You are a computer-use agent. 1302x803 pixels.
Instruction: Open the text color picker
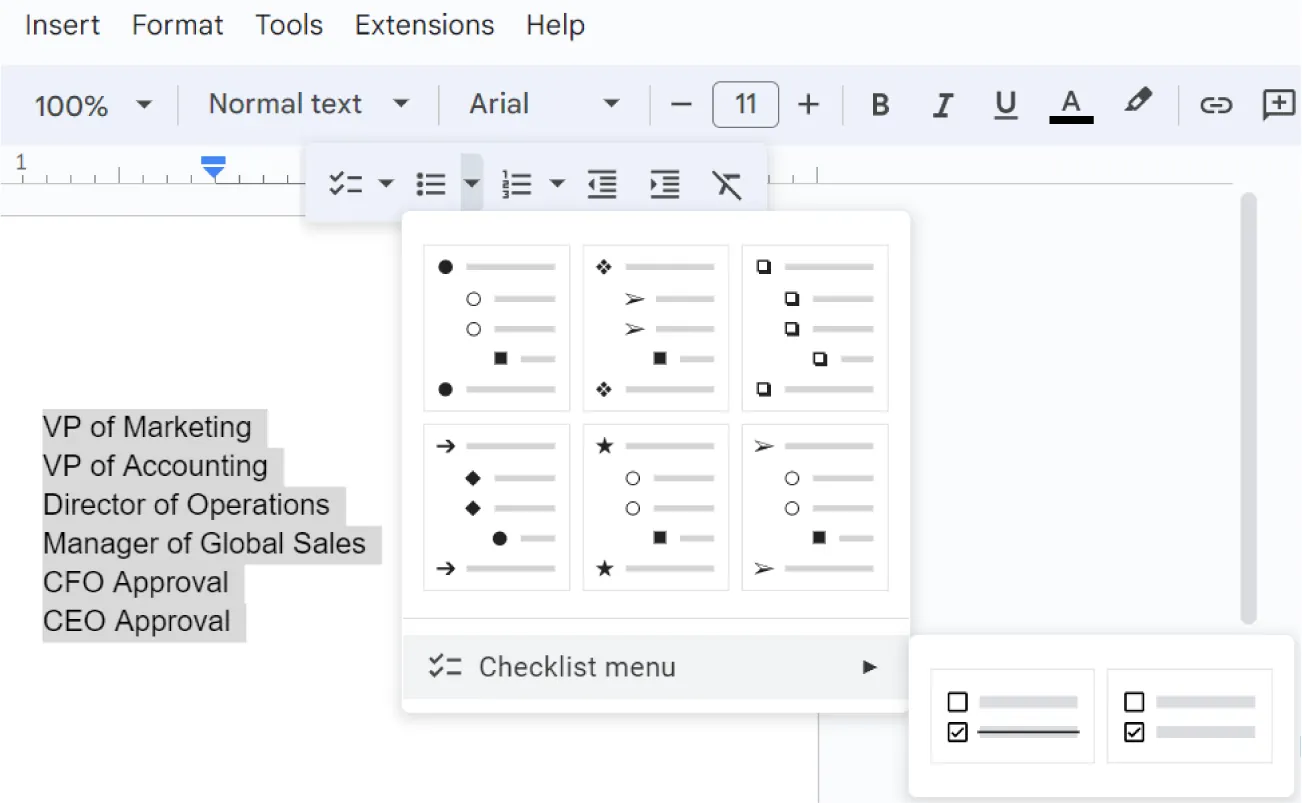pyautogui.click(x=1071, y=104)
